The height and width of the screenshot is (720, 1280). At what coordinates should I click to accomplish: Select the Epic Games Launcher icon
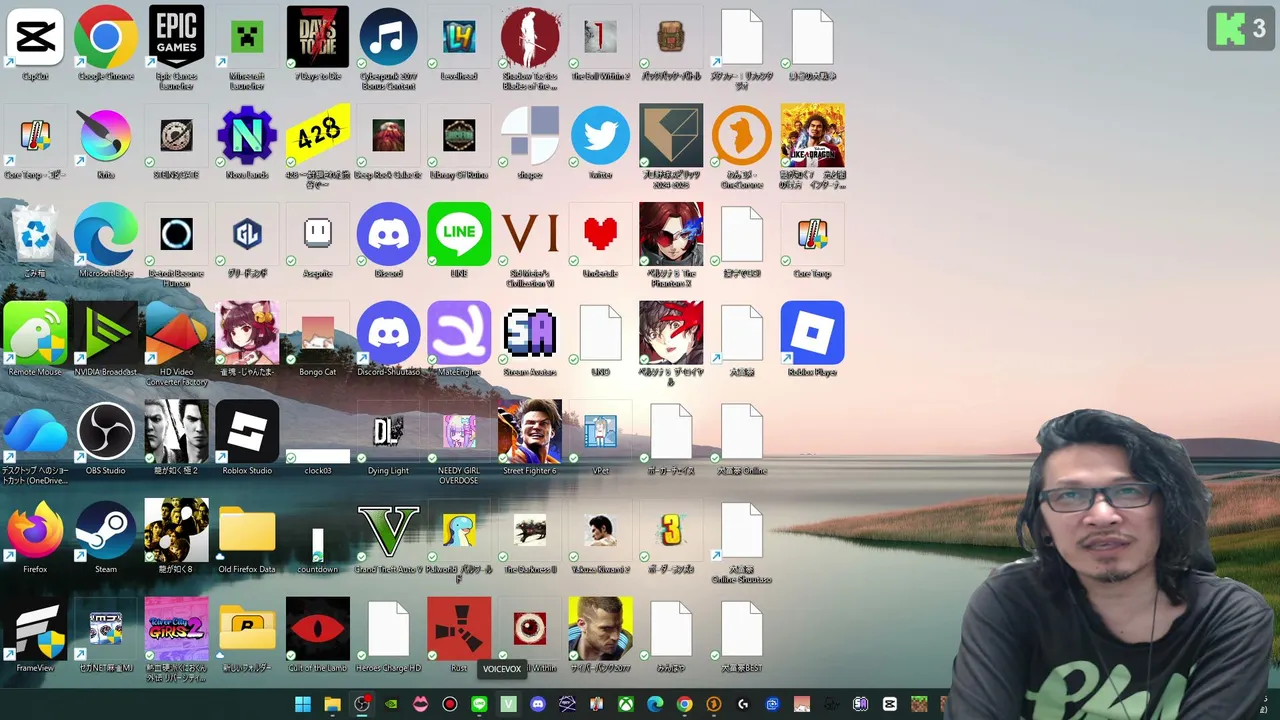(x=177, y=38)
